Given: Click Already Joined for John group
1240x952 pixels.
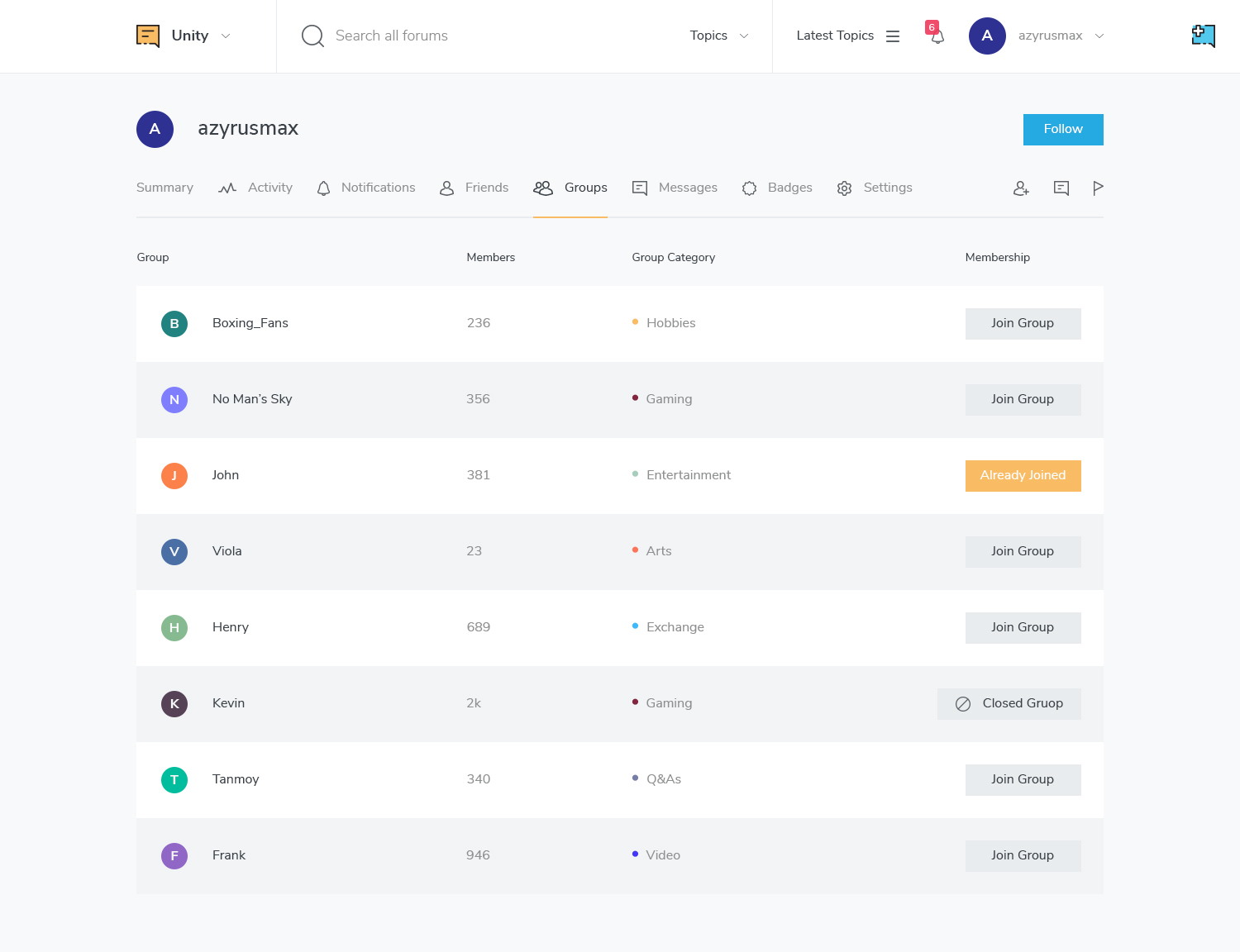Looking at the screenshot, I should (x=1023, y=476).
